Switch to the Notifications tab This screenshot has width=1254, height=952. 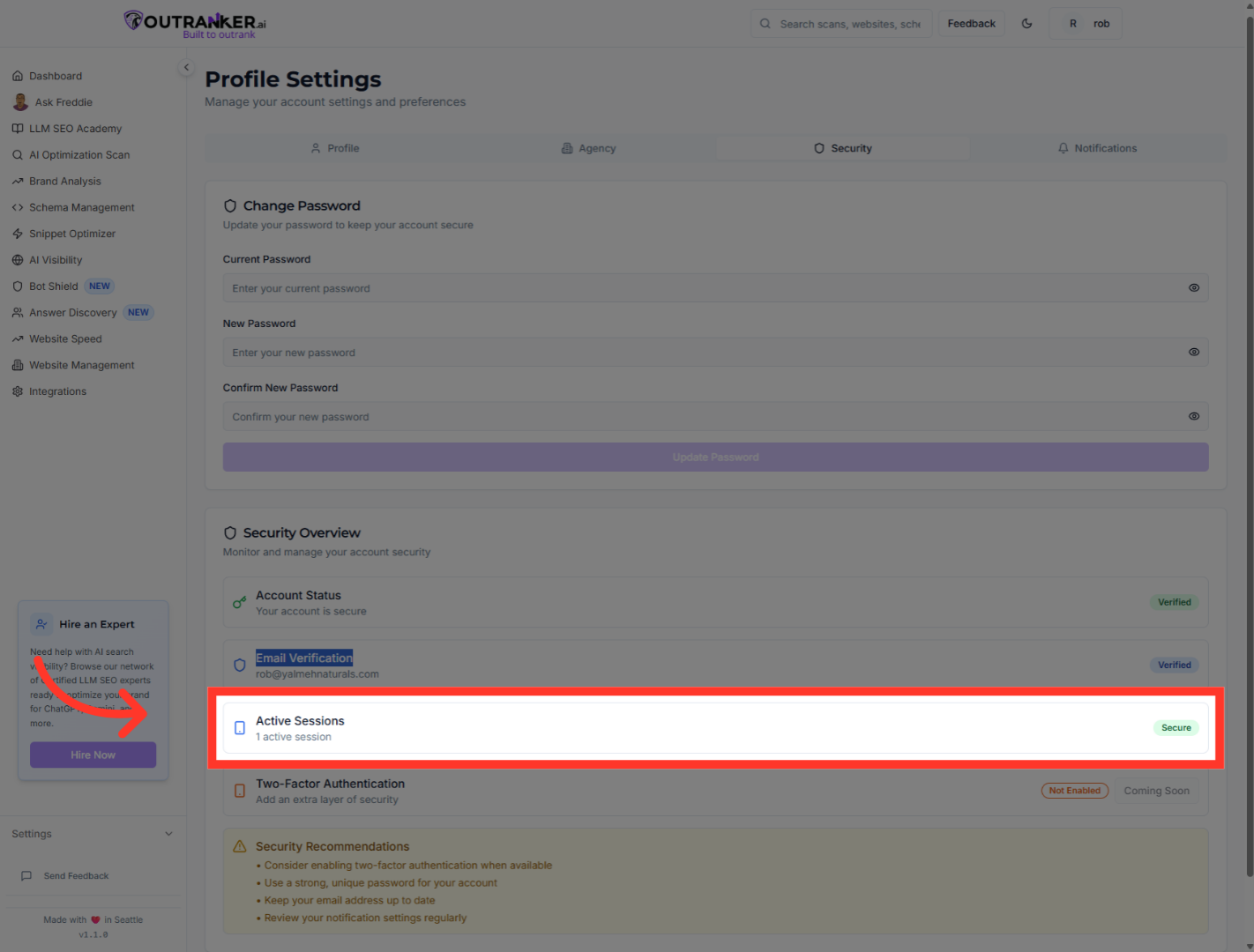tap(1097, 147)
